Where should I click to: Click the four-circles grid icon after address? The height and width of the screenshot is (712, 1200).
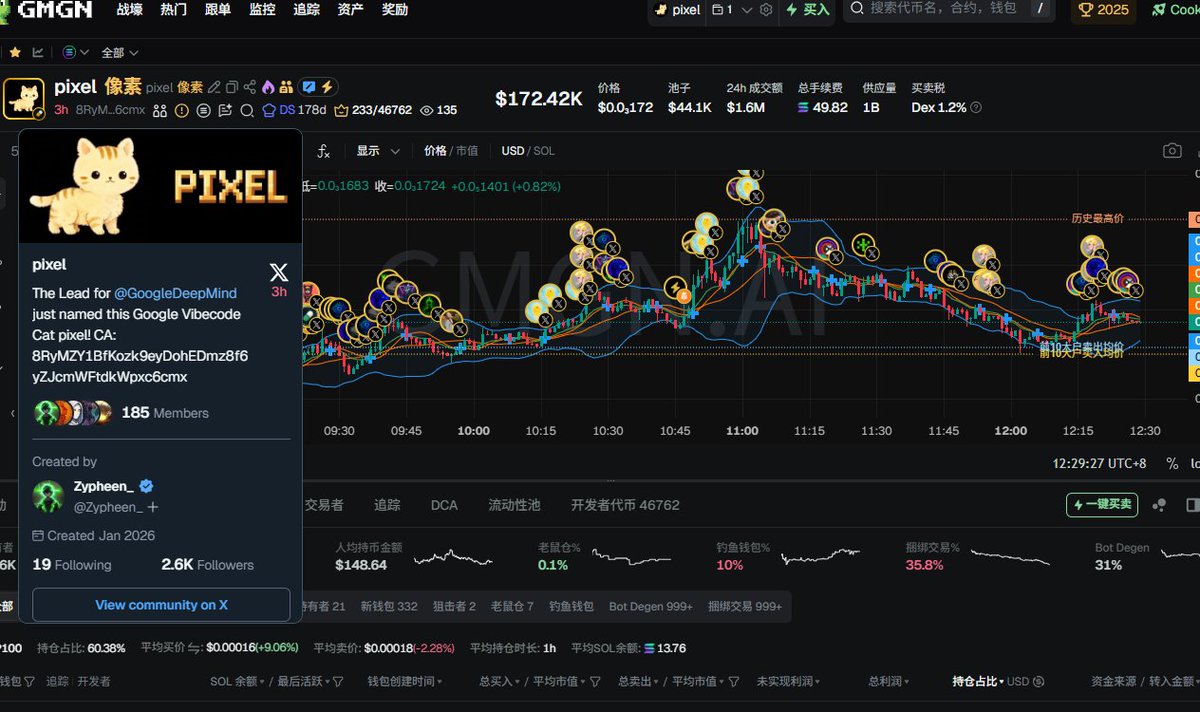point(160,110)
